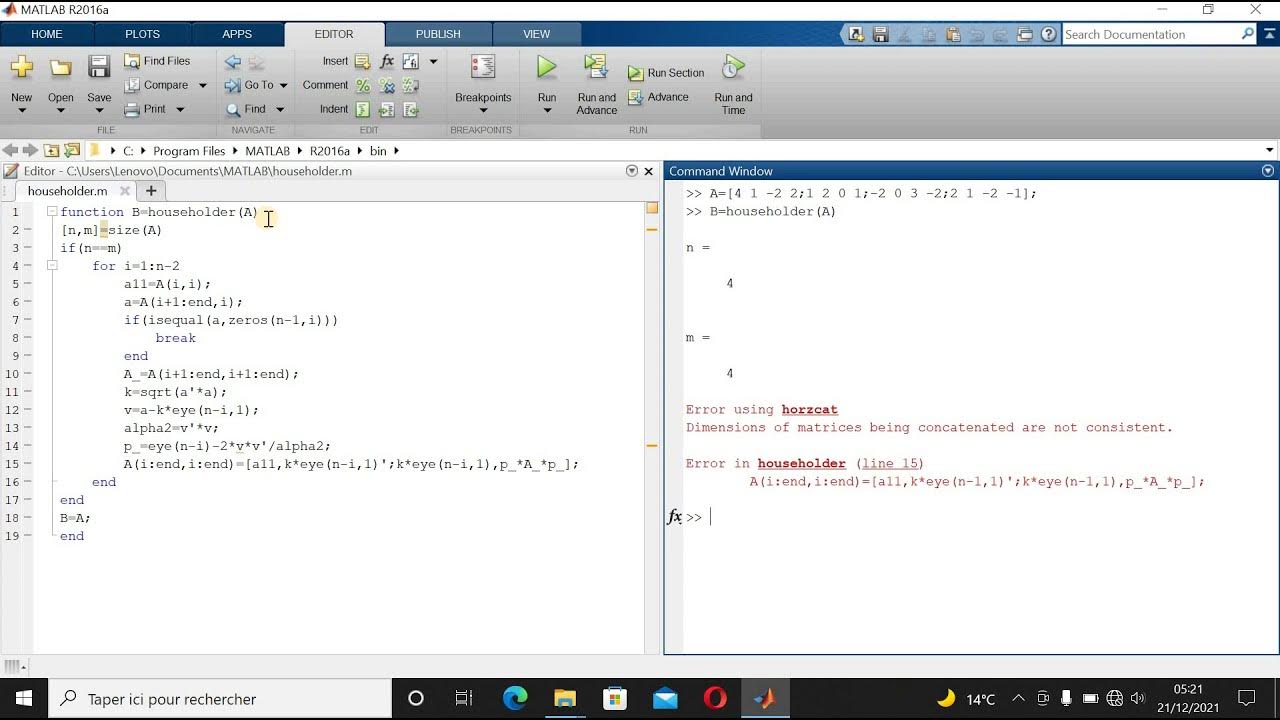Click the Open folder icon
Viewport: 1280px width, 720px height.
(61, 68)
